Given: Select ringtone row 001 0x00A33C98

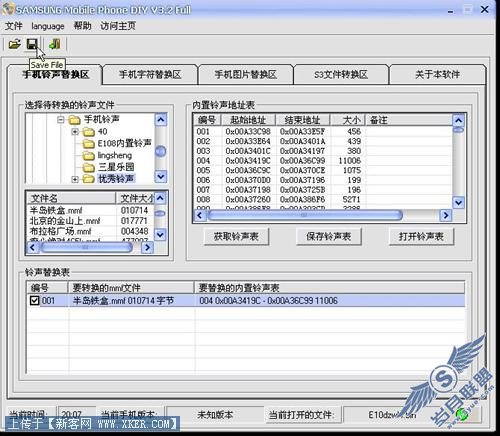Looking at the screenshot, I should (323, 131).
